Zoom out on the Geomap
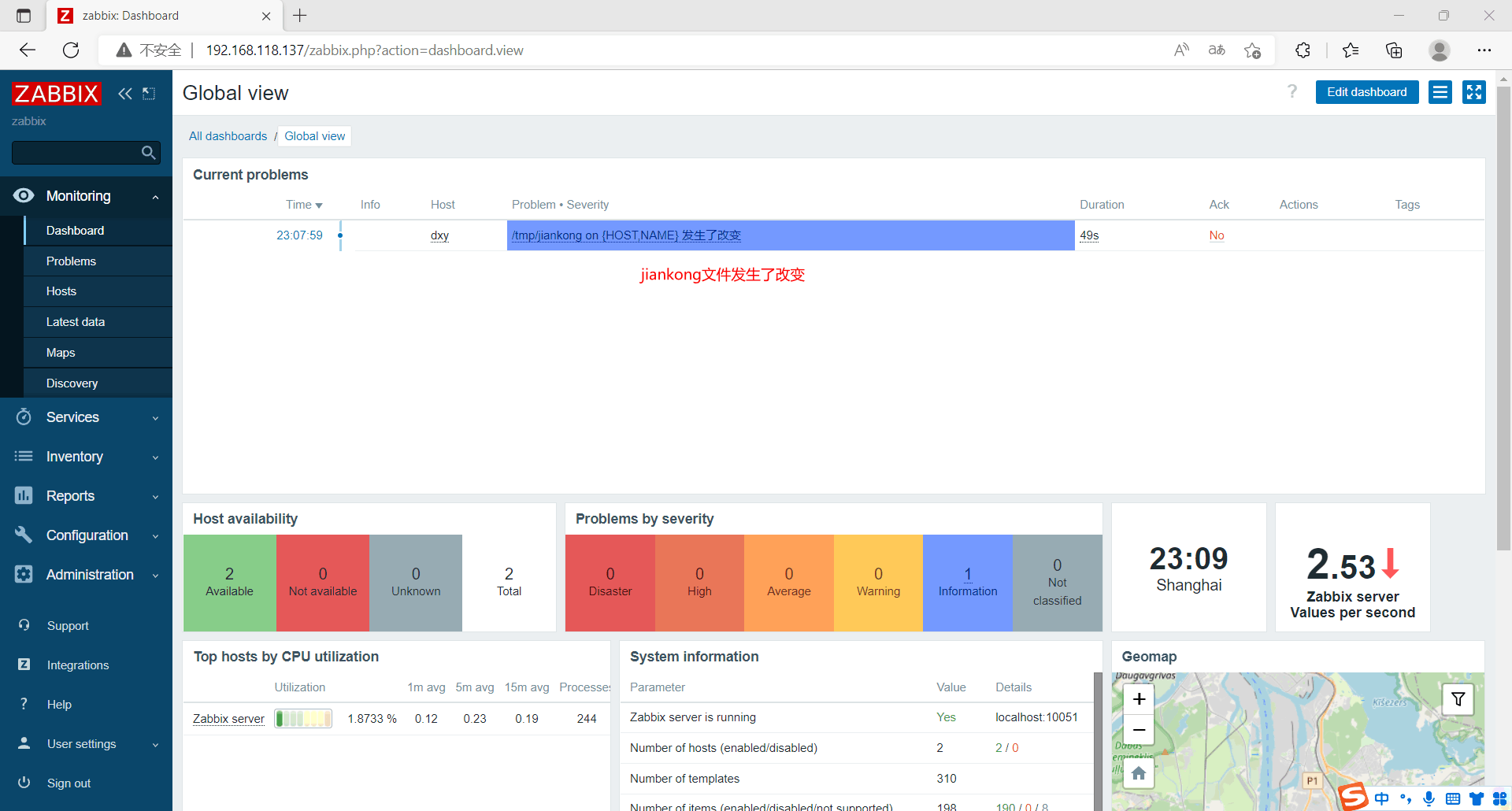1512x811 pixels. pyautogui.click(x=1139, y=730)
